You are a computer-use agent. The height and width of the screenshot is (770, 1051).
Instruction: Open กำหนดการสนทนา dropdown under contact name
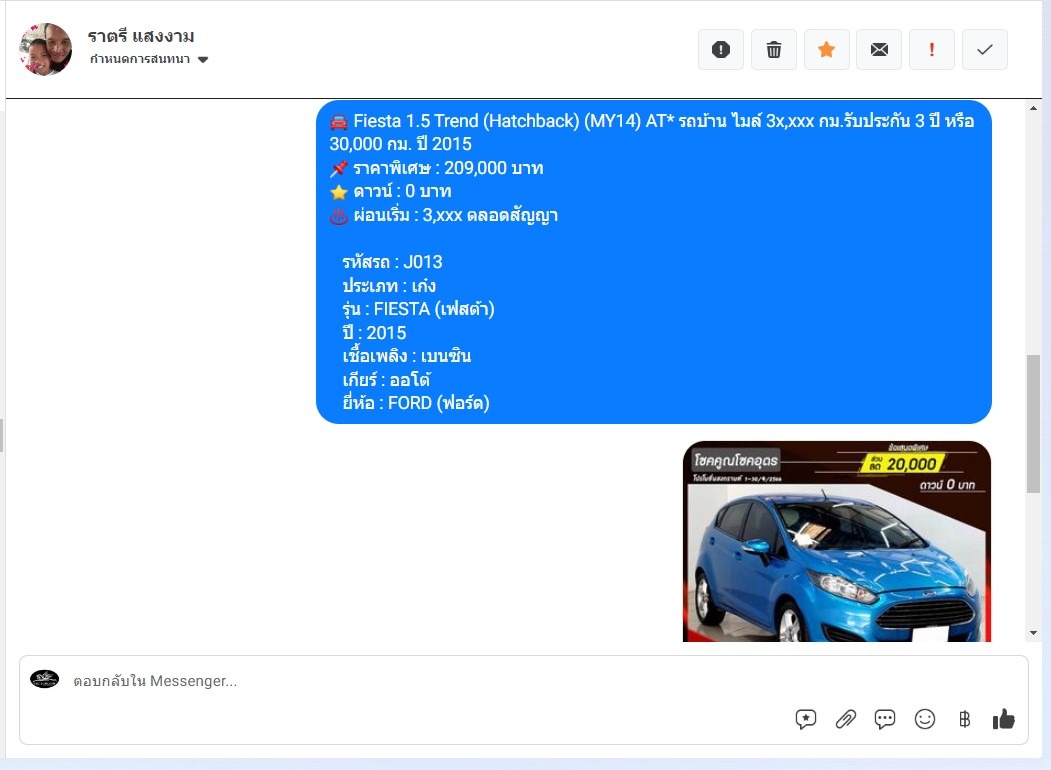pos(149,60)
